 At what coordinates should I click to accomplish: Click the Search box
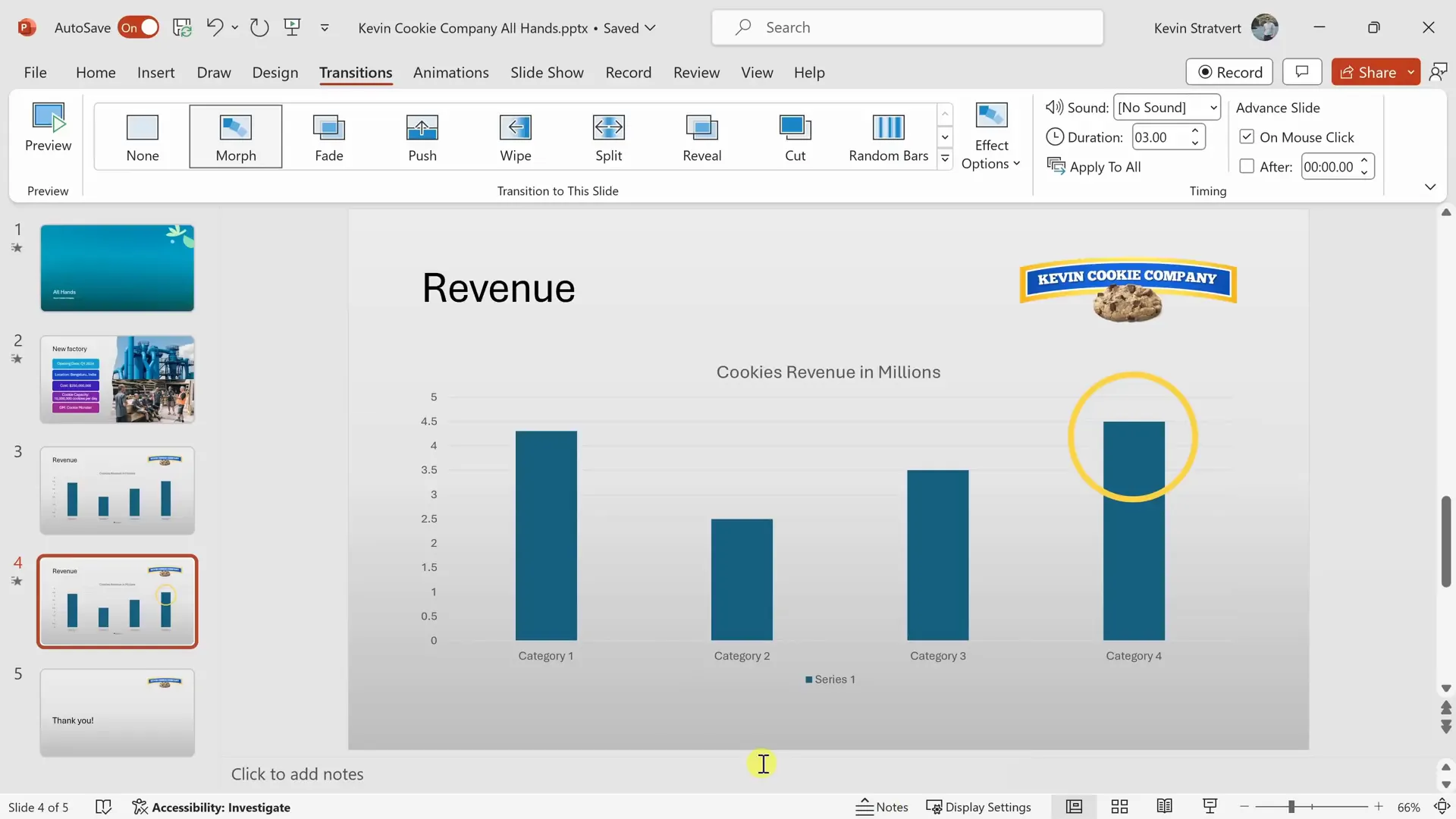908,28
